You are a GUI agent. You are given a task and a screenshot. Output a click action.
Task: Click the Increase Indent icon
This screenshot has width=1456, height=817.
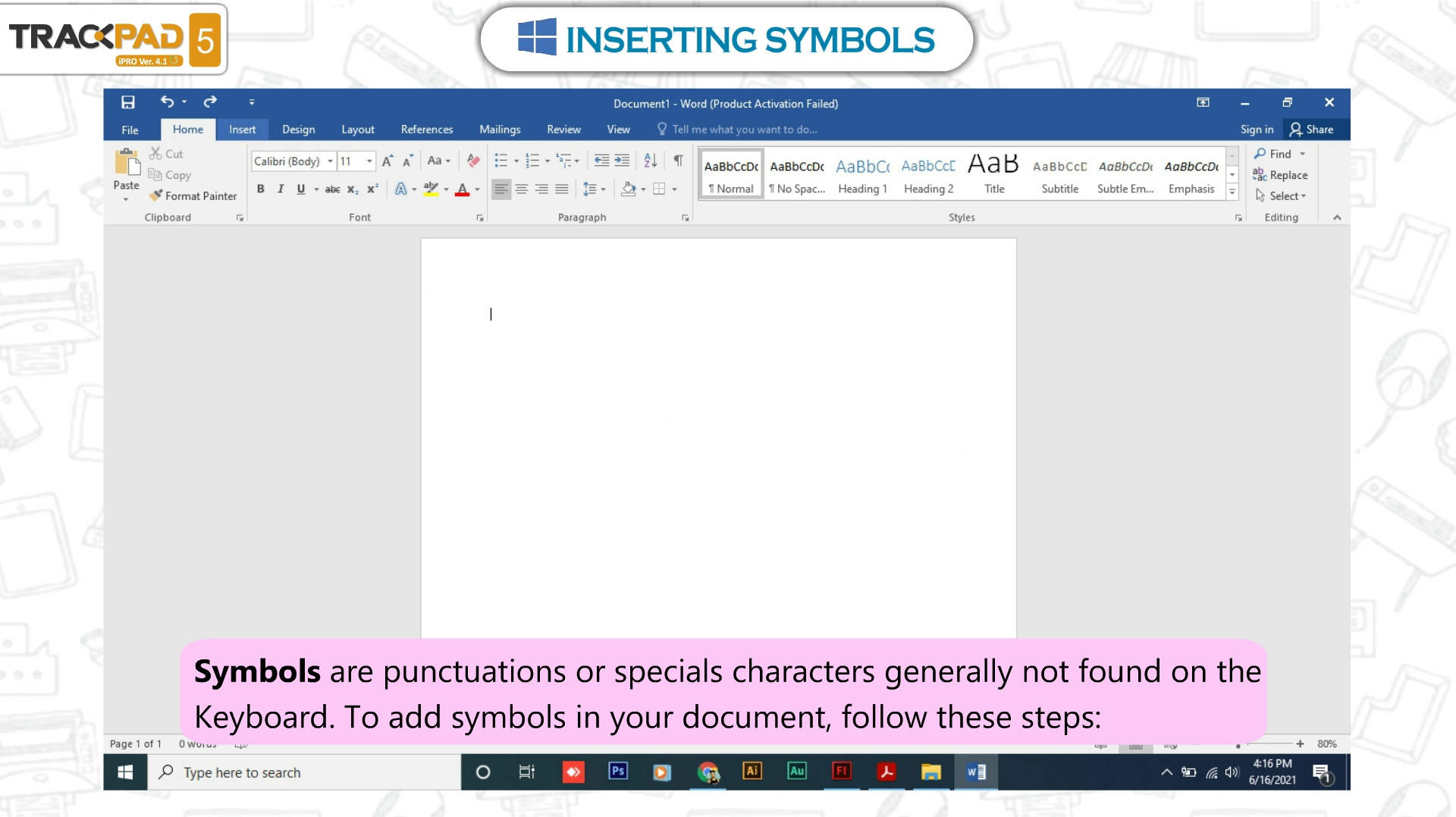(x=622, y=161)
